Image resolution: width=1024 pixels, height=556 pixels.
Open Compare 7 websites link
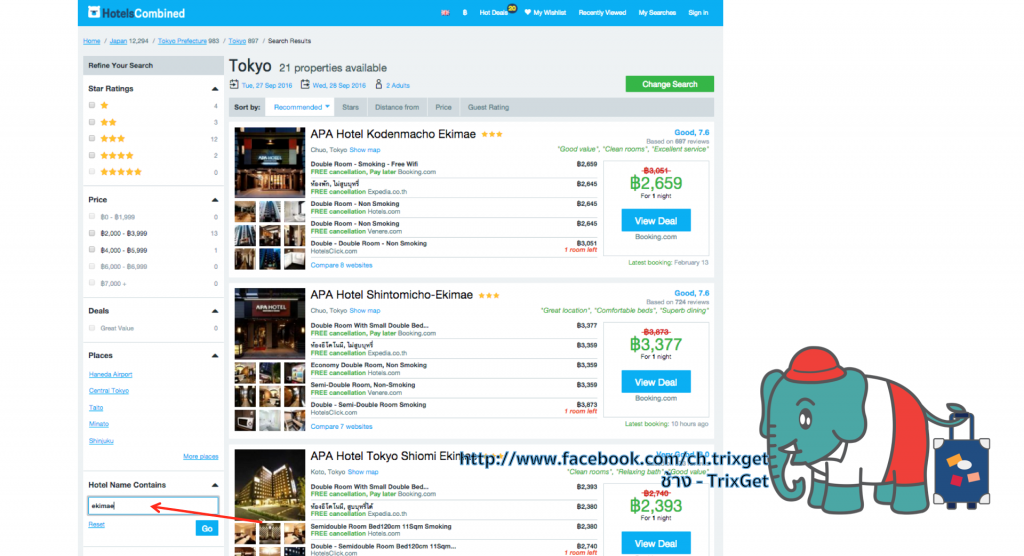(342, 427)
